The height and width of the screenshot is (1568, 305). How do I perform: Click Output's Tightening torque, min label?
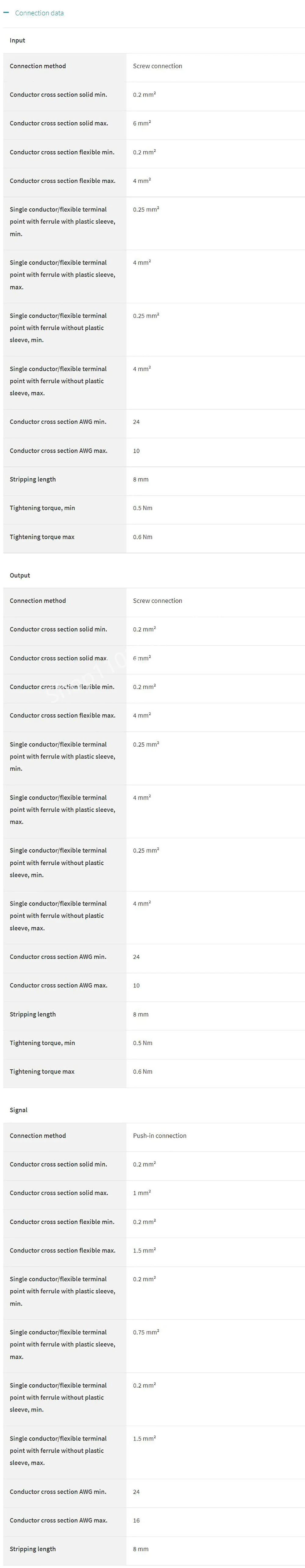pos(42,1043)
